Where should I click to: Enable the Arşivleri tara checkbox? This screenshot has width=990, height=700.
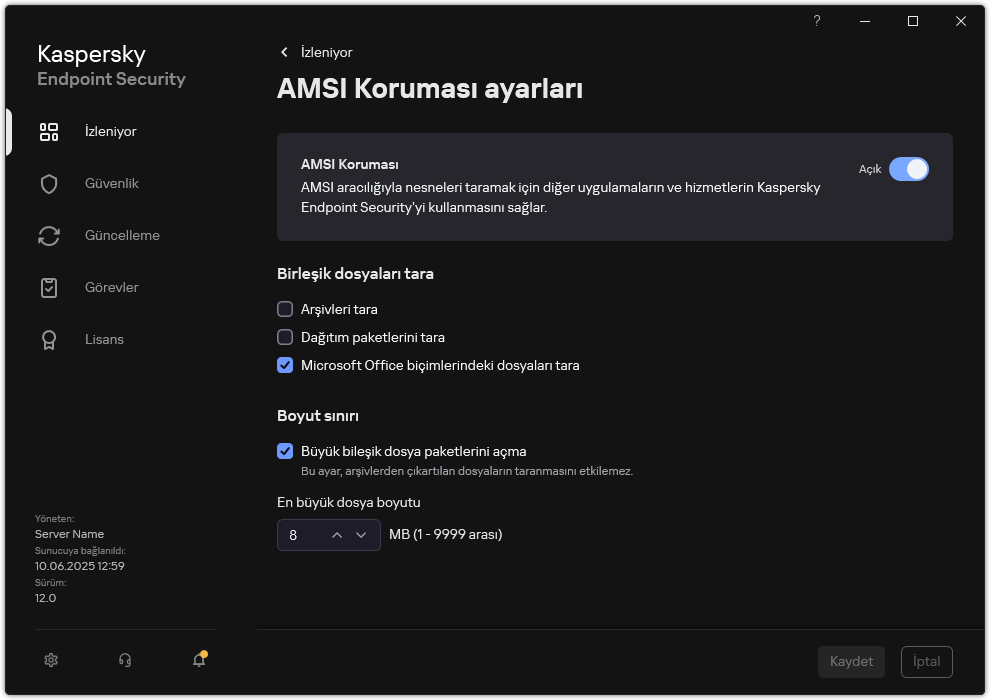pyautogui.click(x=285, y=309)
